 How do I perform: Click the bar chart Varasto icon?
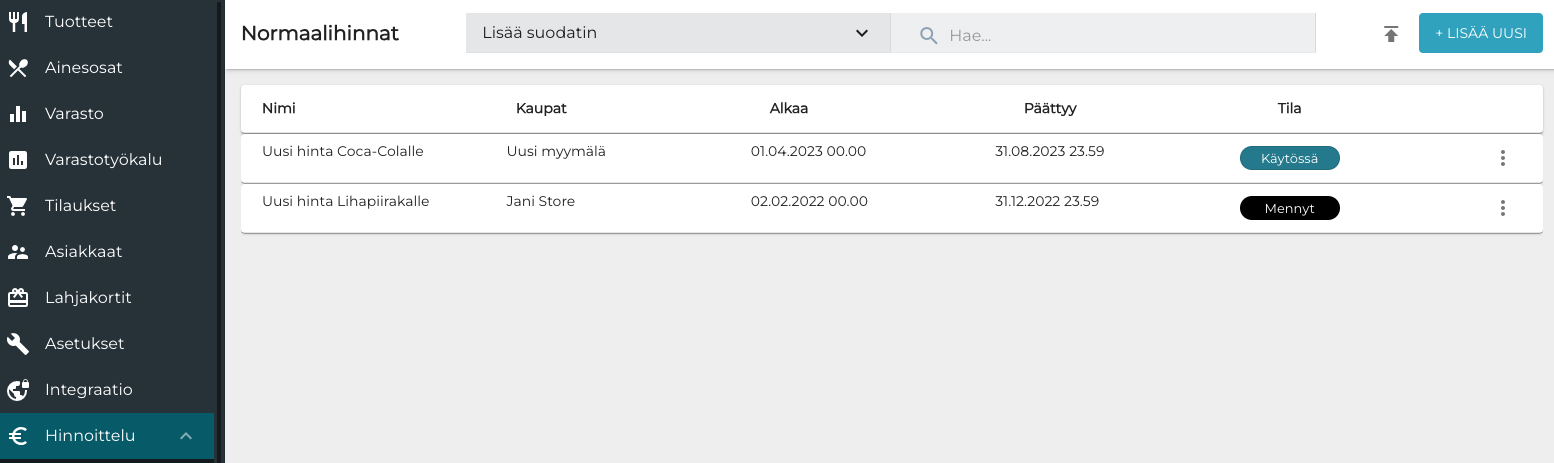pos(18,114)
